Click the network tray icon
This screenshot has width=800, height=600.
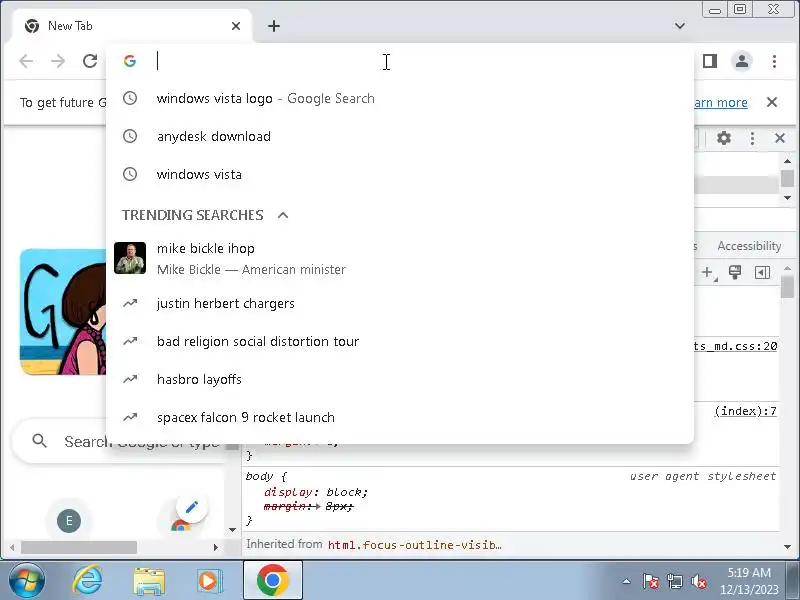674,581
